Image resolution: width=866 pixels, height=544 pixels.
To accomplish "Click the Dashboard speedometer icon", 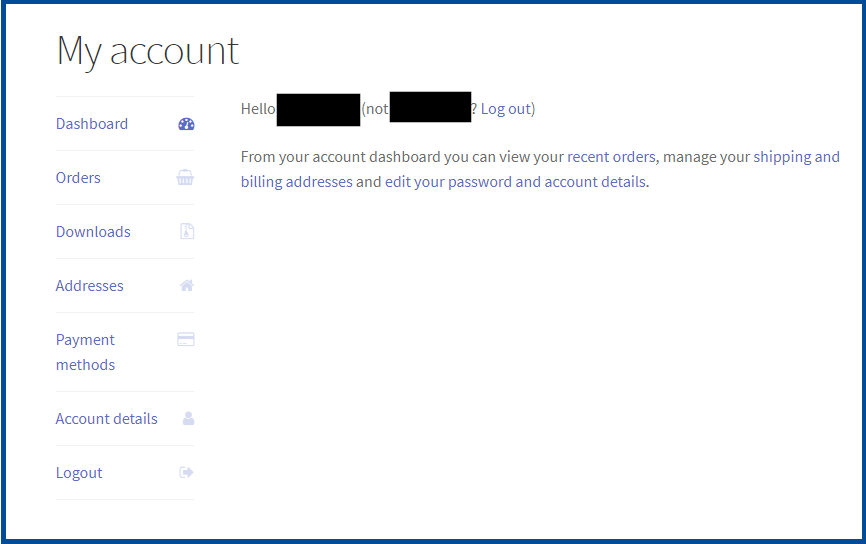I will [186, 124].
